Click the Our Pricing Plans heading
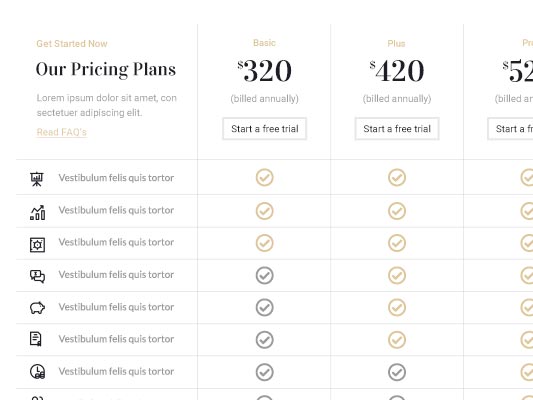Viewport: 533px width, 400px height. [x=106, y=69]
